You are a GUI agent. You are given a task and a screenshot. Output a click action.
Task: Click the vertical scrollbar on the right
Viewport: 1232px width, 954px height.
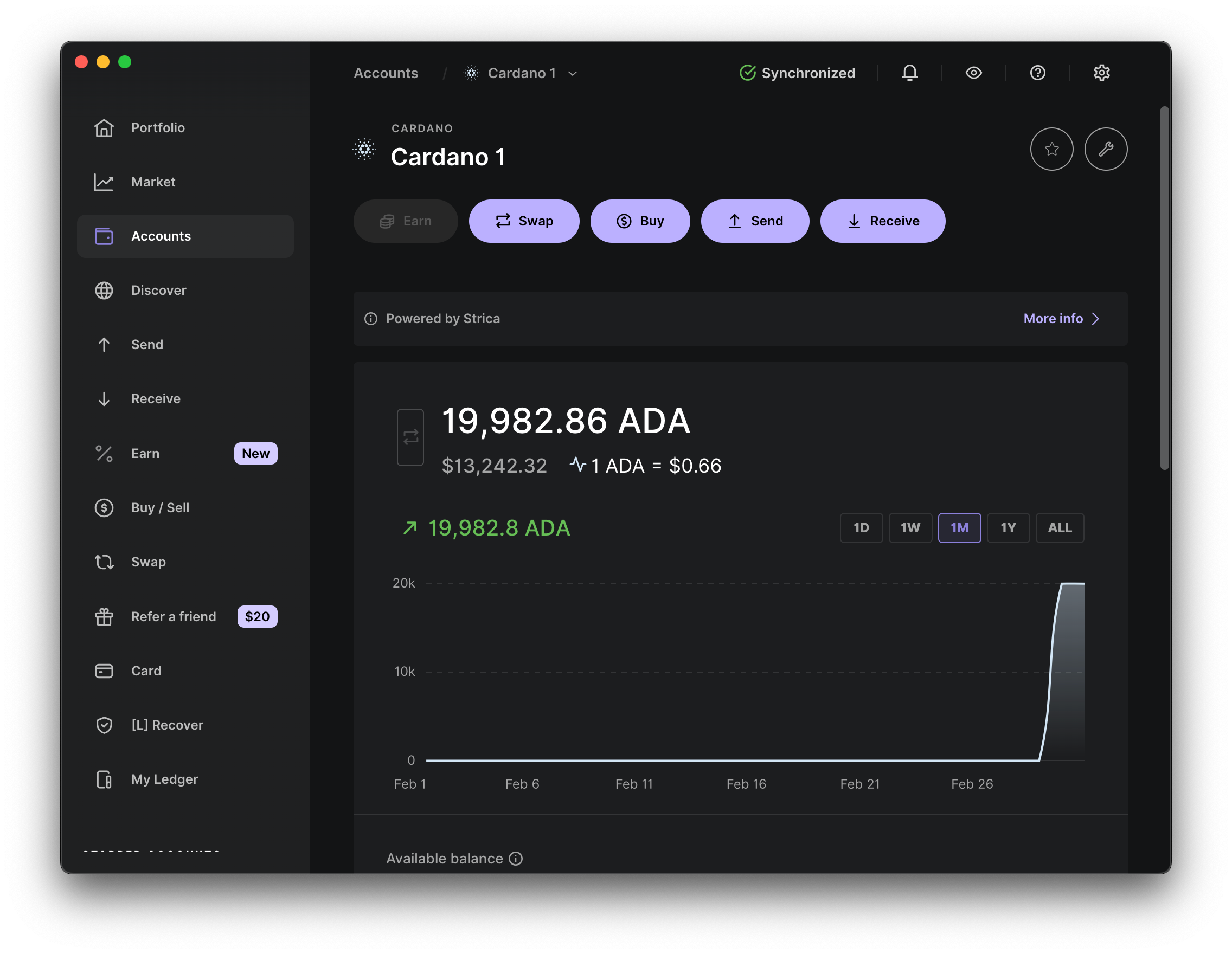coord(1164,287)
